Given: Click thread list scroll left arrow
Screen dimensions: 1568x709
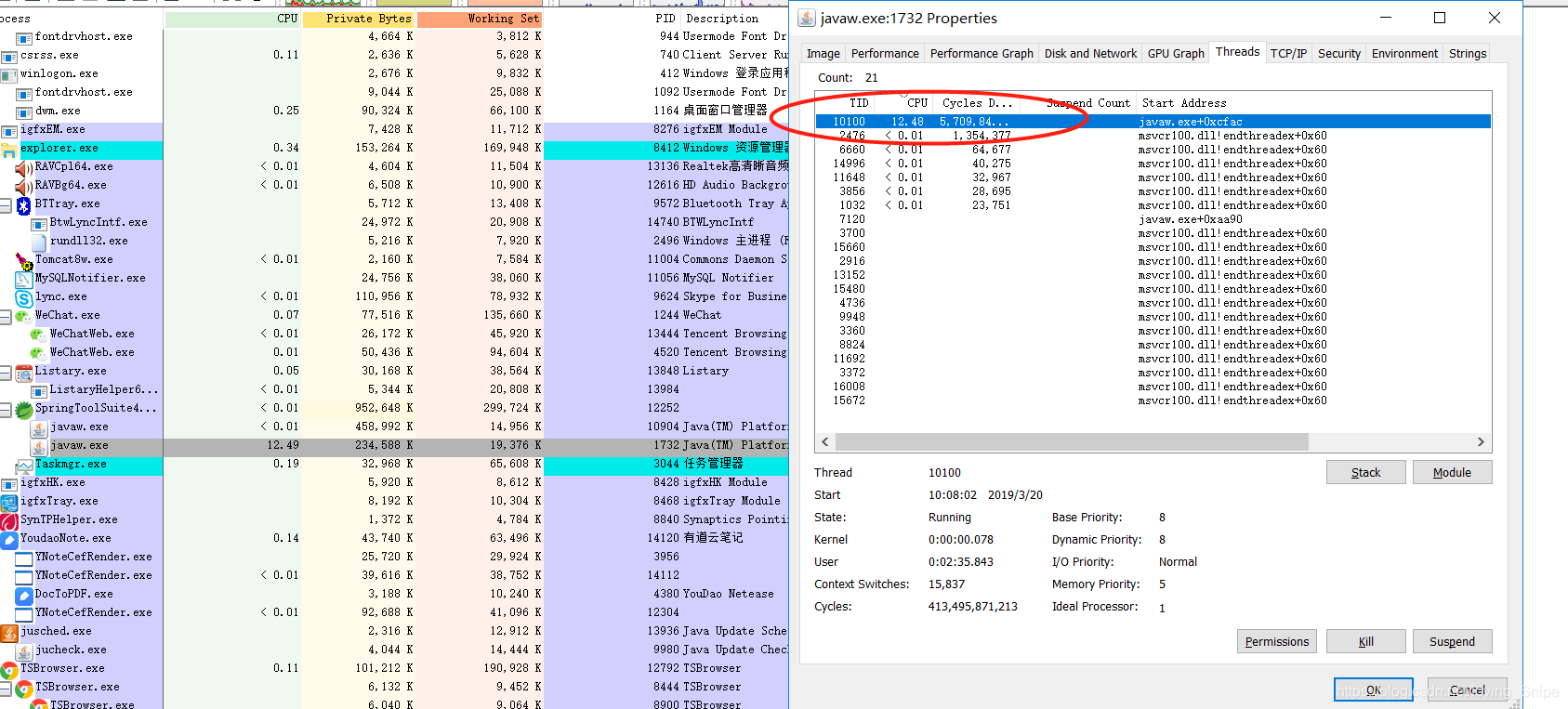Looking at the screenshot, I should (x=825, y=442).
